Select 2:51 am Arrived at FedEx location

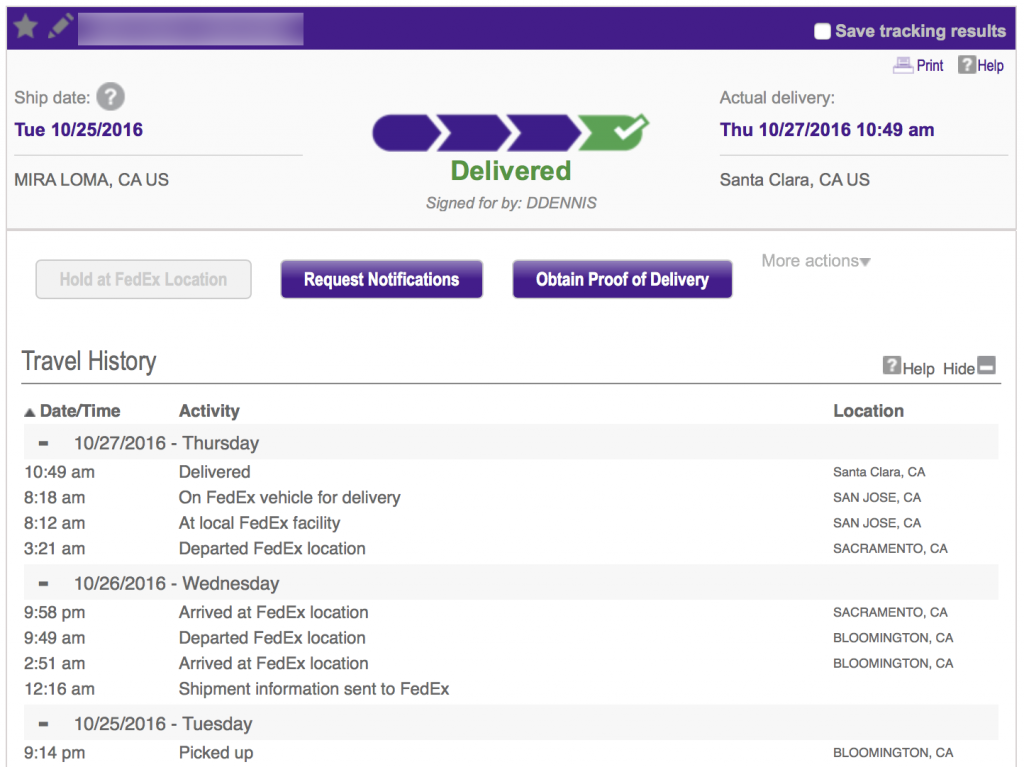coord(511,663)
